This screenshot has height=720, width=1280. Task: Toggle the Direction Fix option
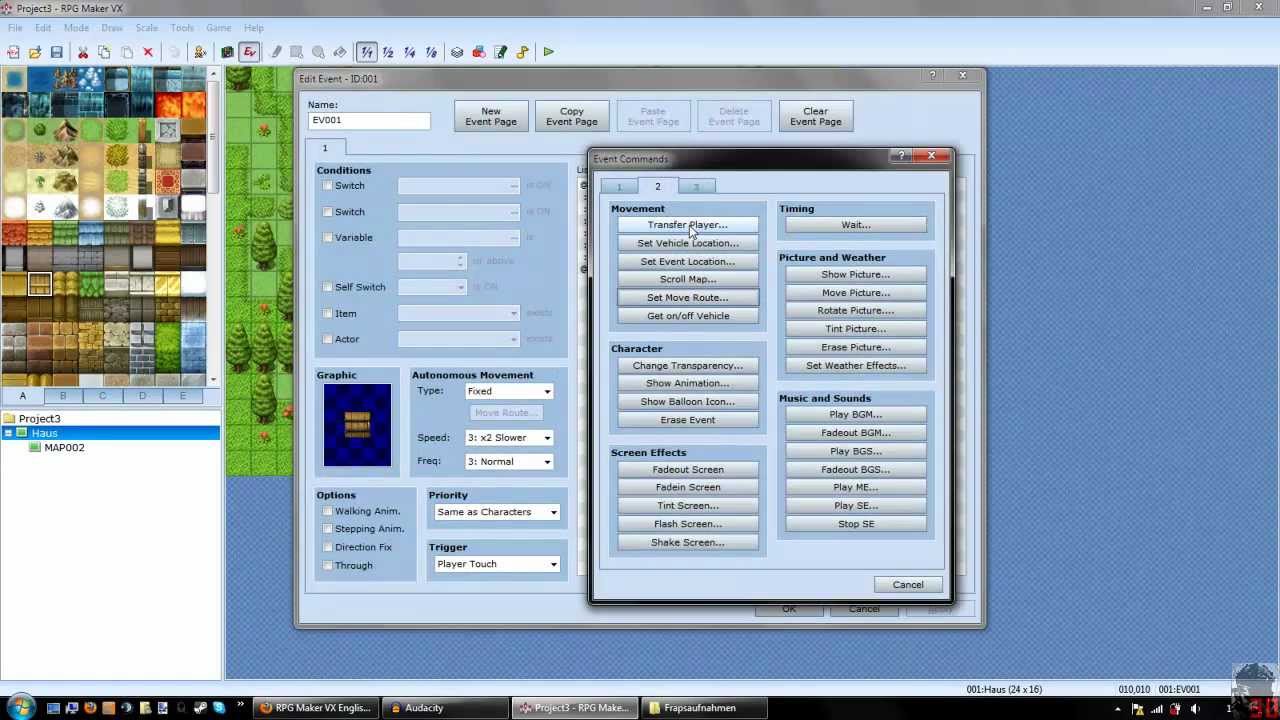tap(327, 547)
